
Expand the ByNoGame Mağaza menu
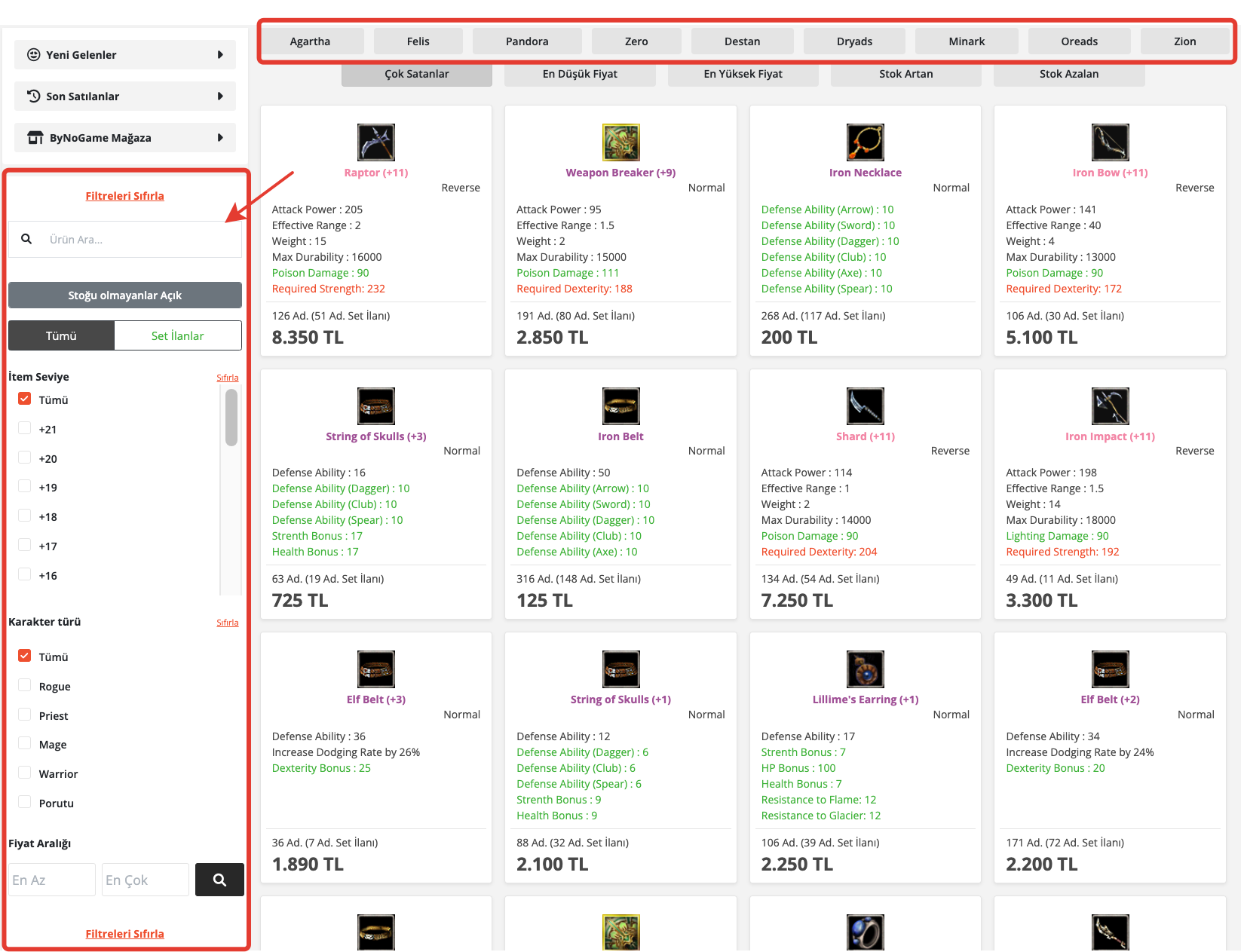[x=125, y=138]
